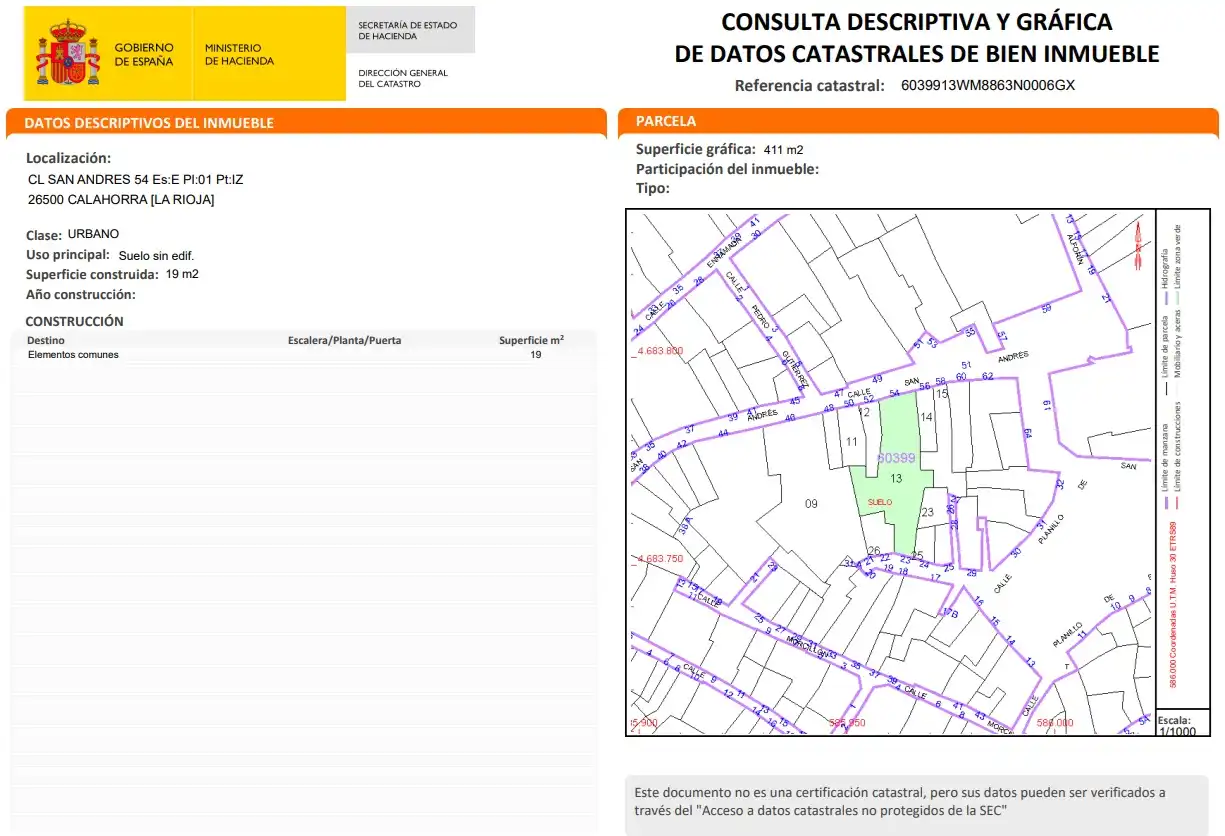The width and height of the screenshot is (1225, 836).
Task: Click the 'Localización:' label
Action: 68,158
